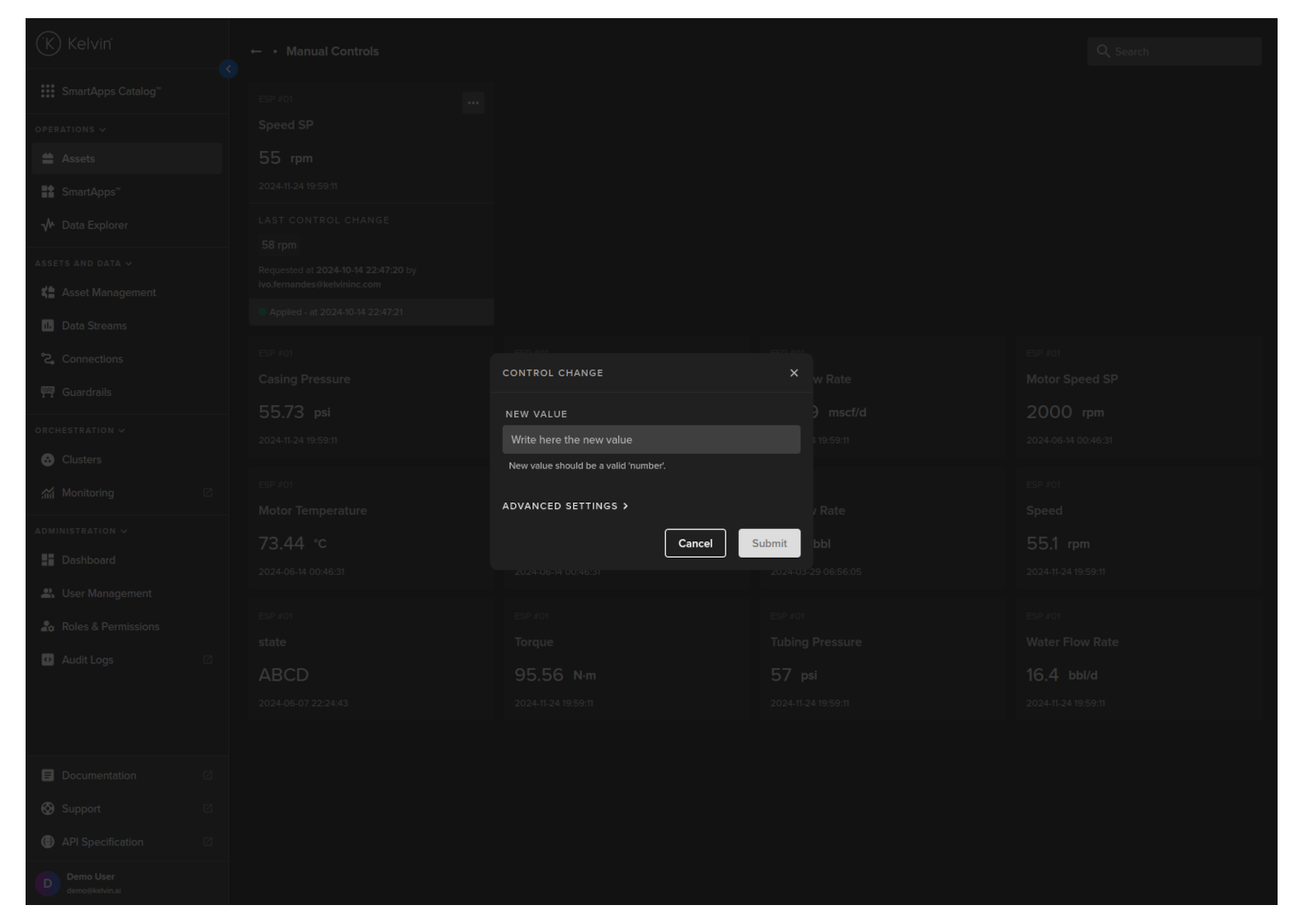Close the Control Change dialog
This screenshot has height=924, width=1304.
point(794,373)
